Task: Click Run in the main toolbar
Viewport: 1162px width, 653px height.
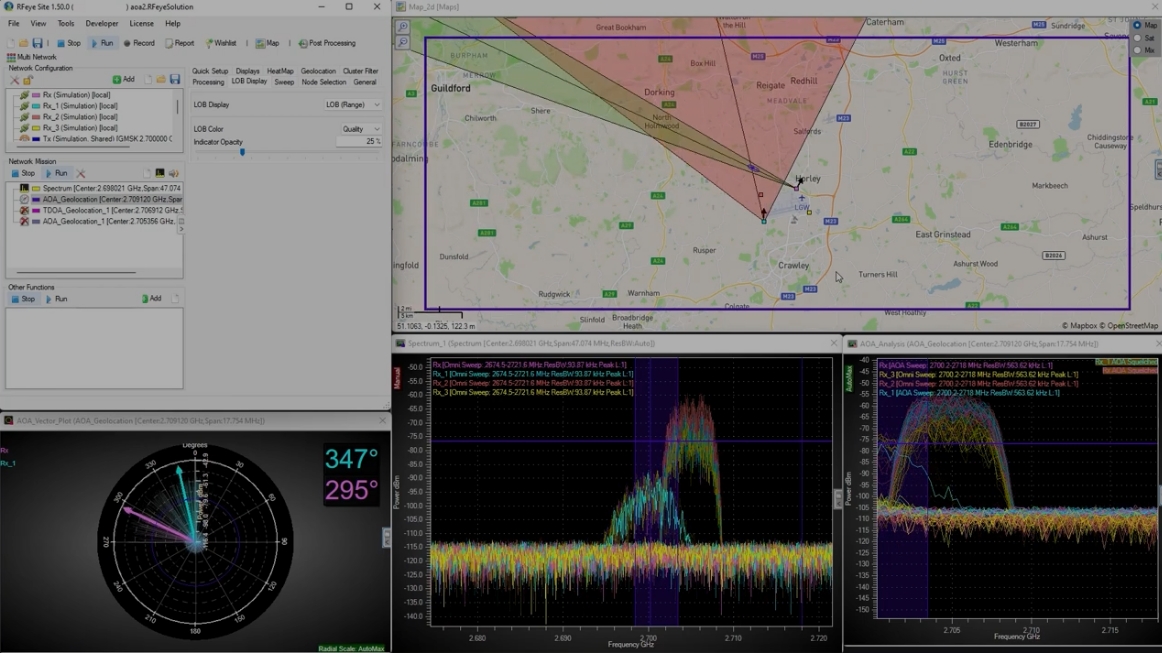Action: pyautogui.click(x=102, y=43)
